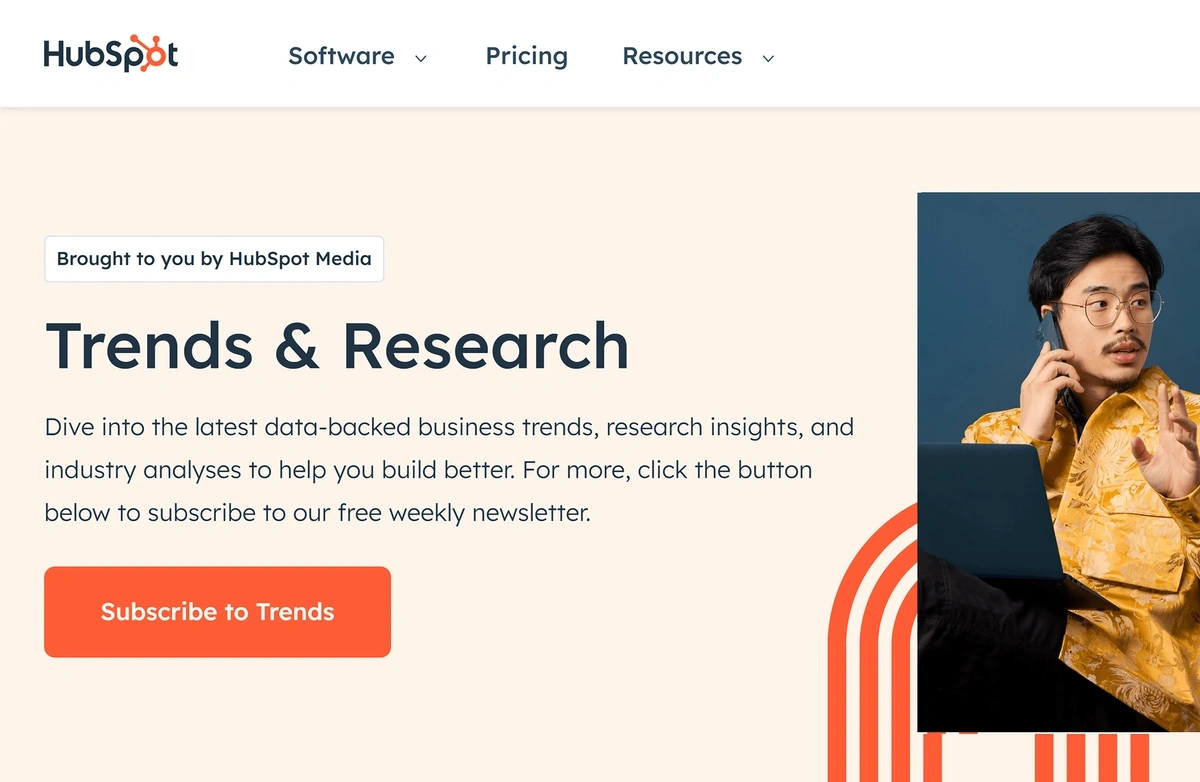Go to HubSpot home via logo

tap(111, 54)
